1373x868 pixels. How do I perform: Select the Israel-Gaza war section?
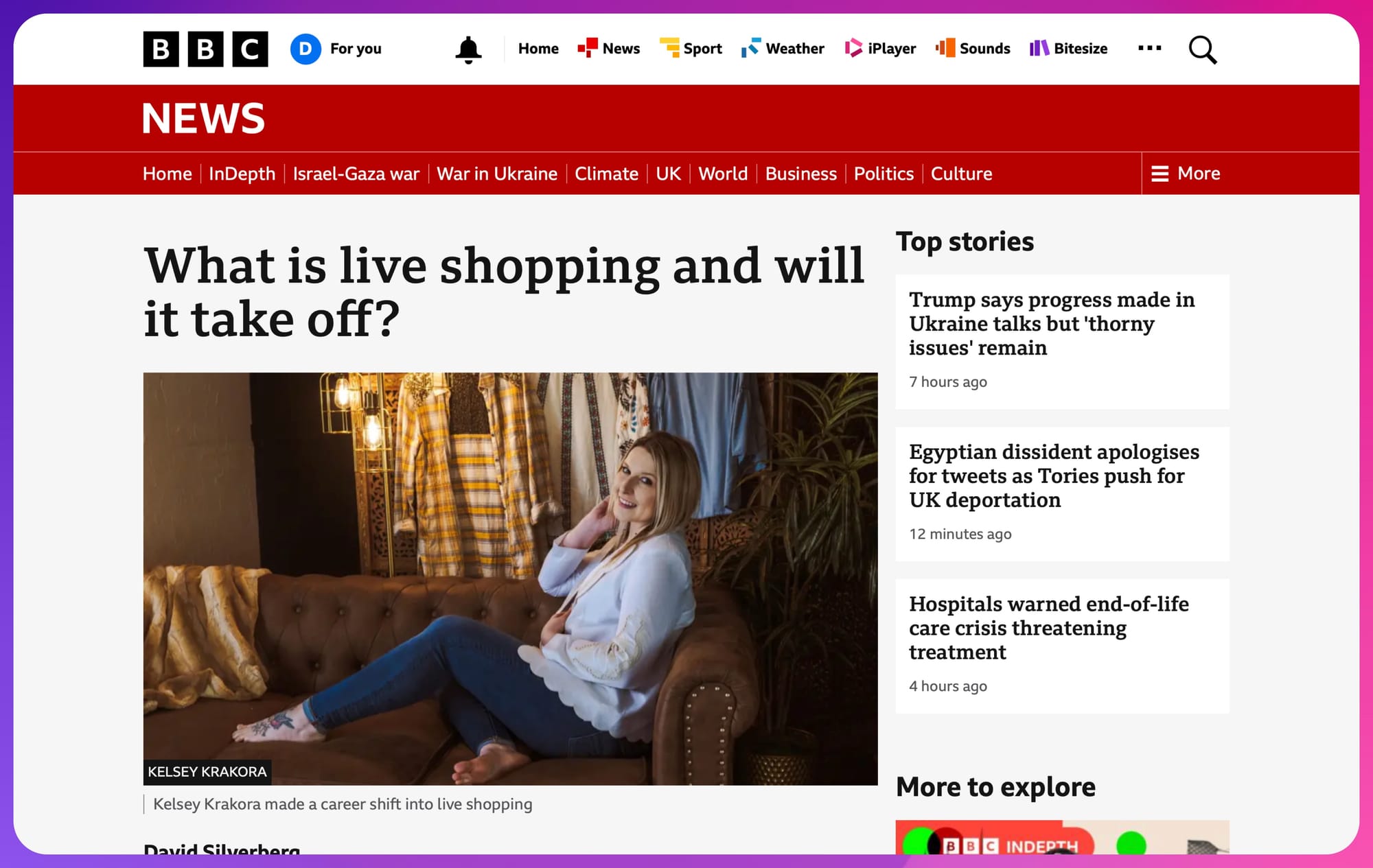pyautogui.click(x=356, y=174)
